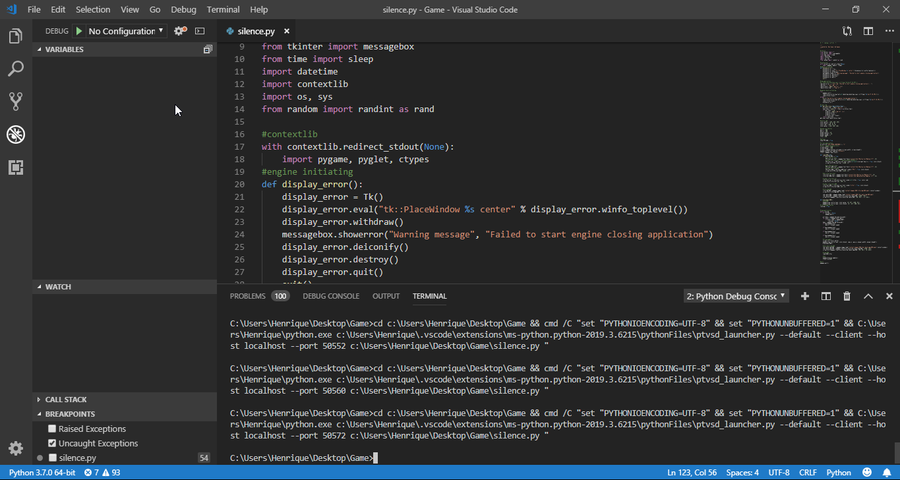The width and height of the screenshot is (900, 480).
Task: Open notifications bell in status bar
Action: click(887, 473)
